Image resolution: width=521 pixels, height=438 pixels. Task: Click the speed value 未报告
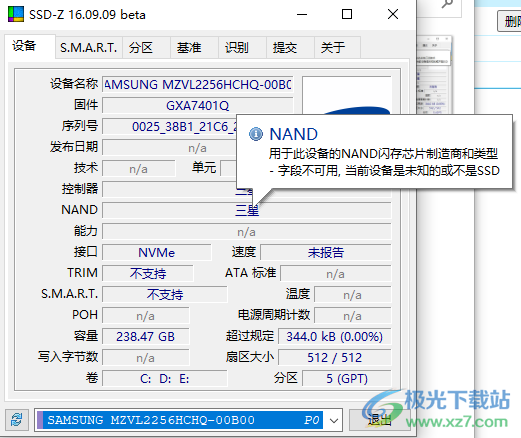pyautogui.click(x=326, y=252)
